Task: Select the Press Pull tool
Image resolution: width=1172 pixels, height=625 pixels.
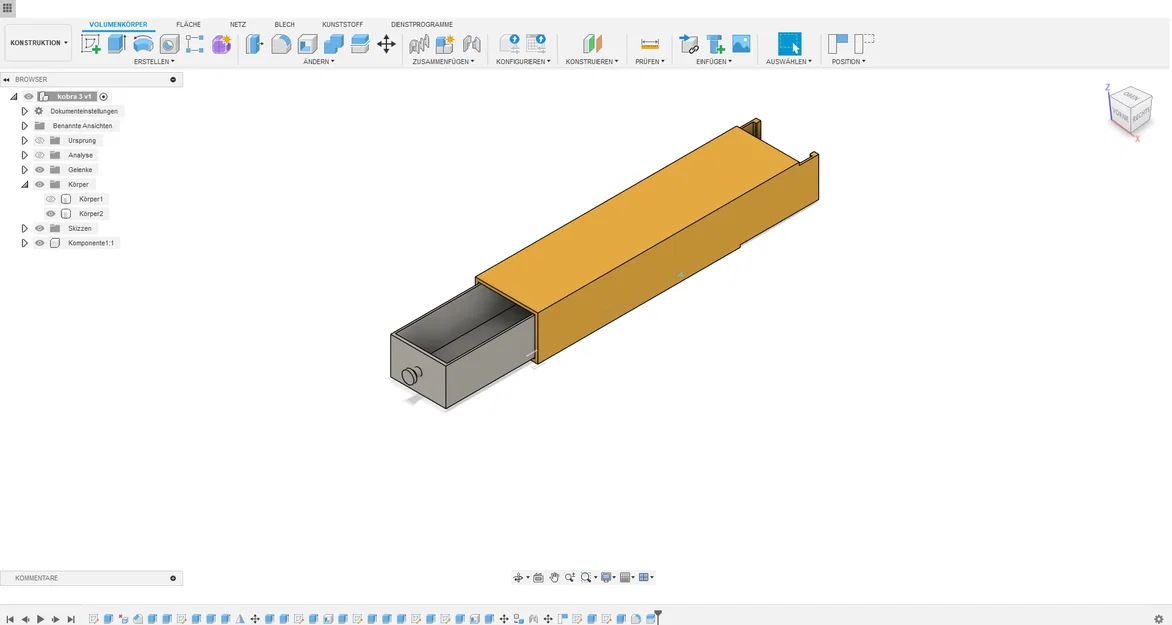Action: point(255,44)
